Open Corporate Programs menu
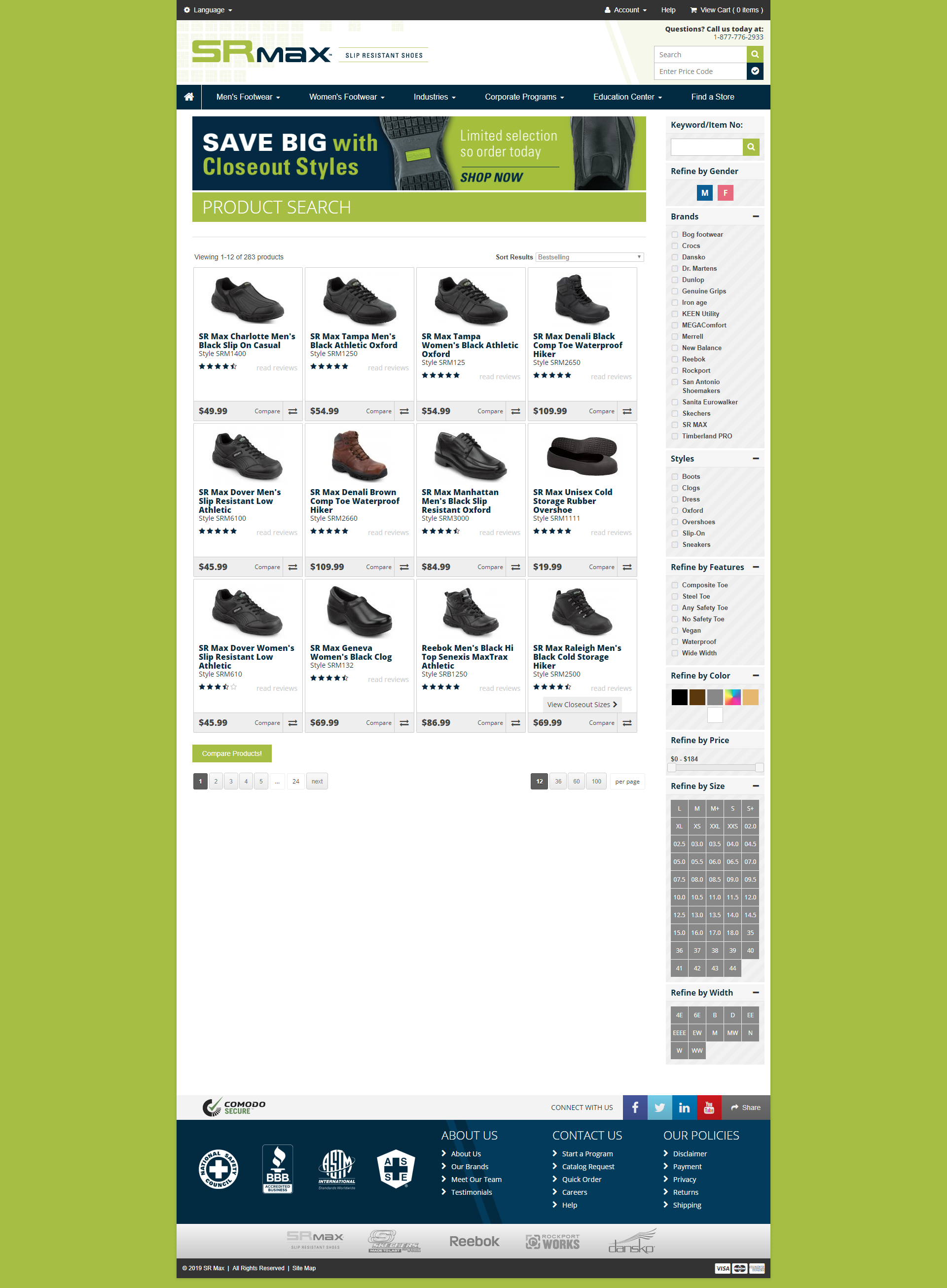The height and width of the screenshot is (1288, 947). (524, 97)
